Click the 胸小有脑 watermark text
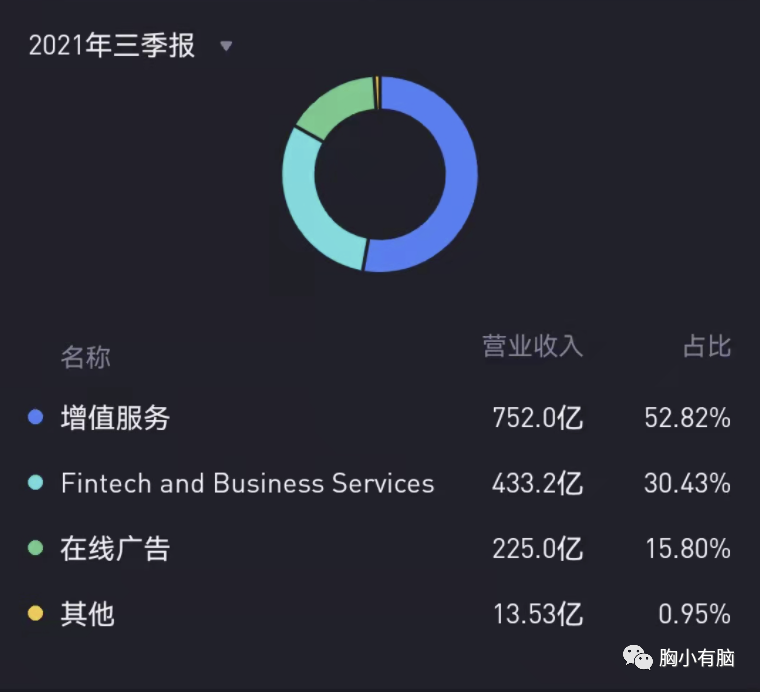Viewport: 760px width, 692px height. [x=697, y=658]
